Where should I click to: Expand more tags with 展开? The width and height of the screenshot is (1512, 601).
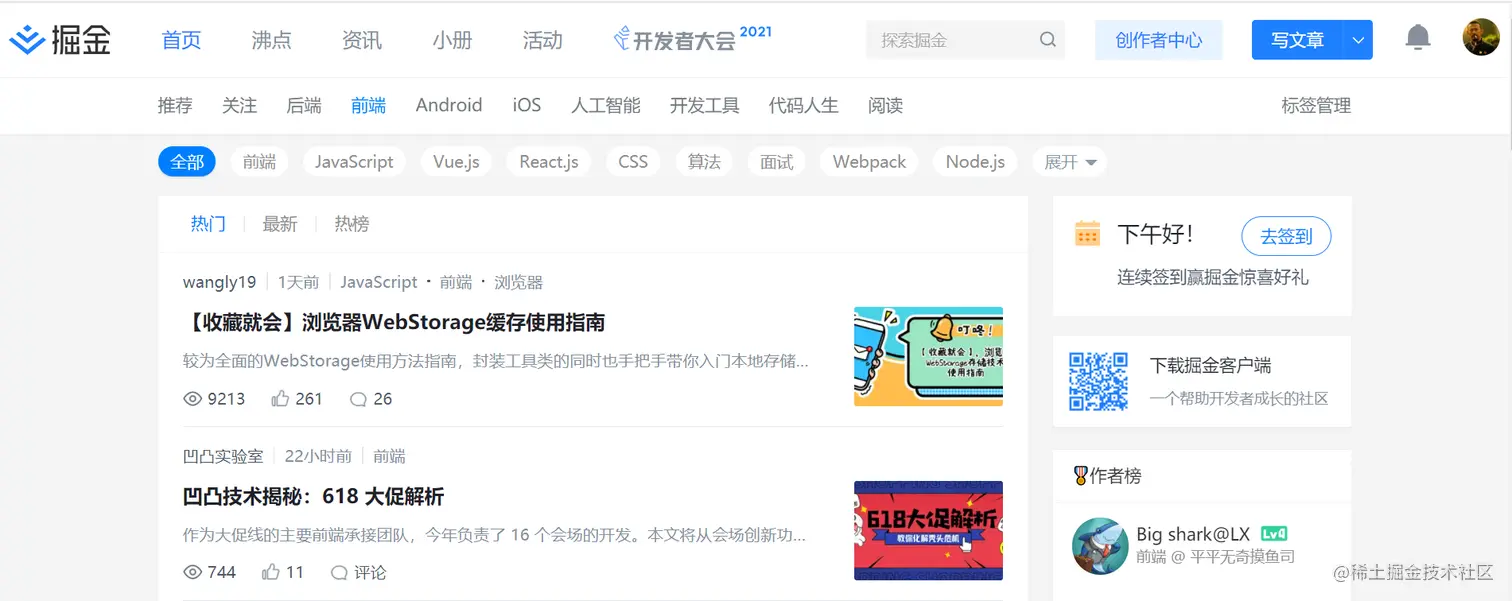(1070, 162)
